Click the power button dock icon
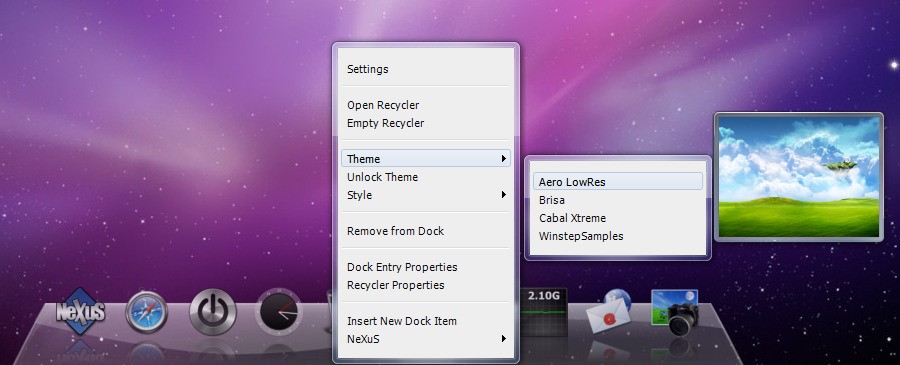Viewport: 900px width, 365px height. click(x=212, y=312)
